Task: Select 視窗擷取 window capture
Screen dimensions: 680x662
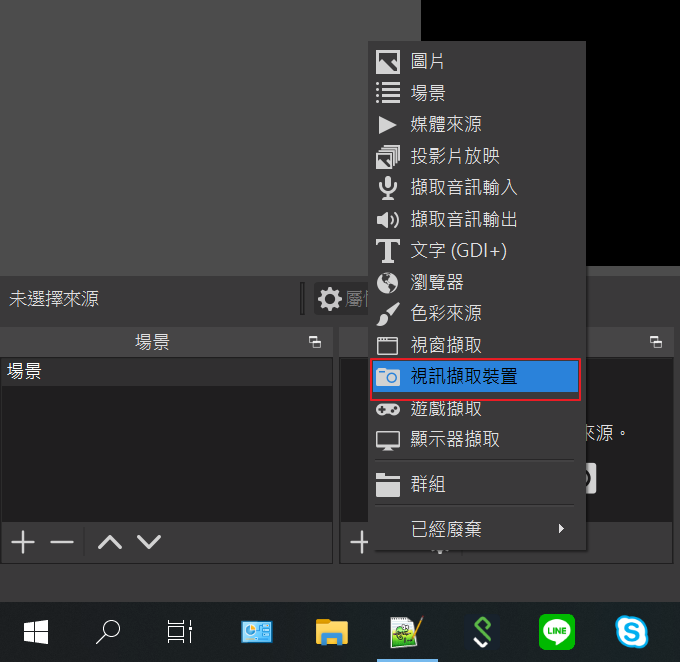Action: click(446, 345)
